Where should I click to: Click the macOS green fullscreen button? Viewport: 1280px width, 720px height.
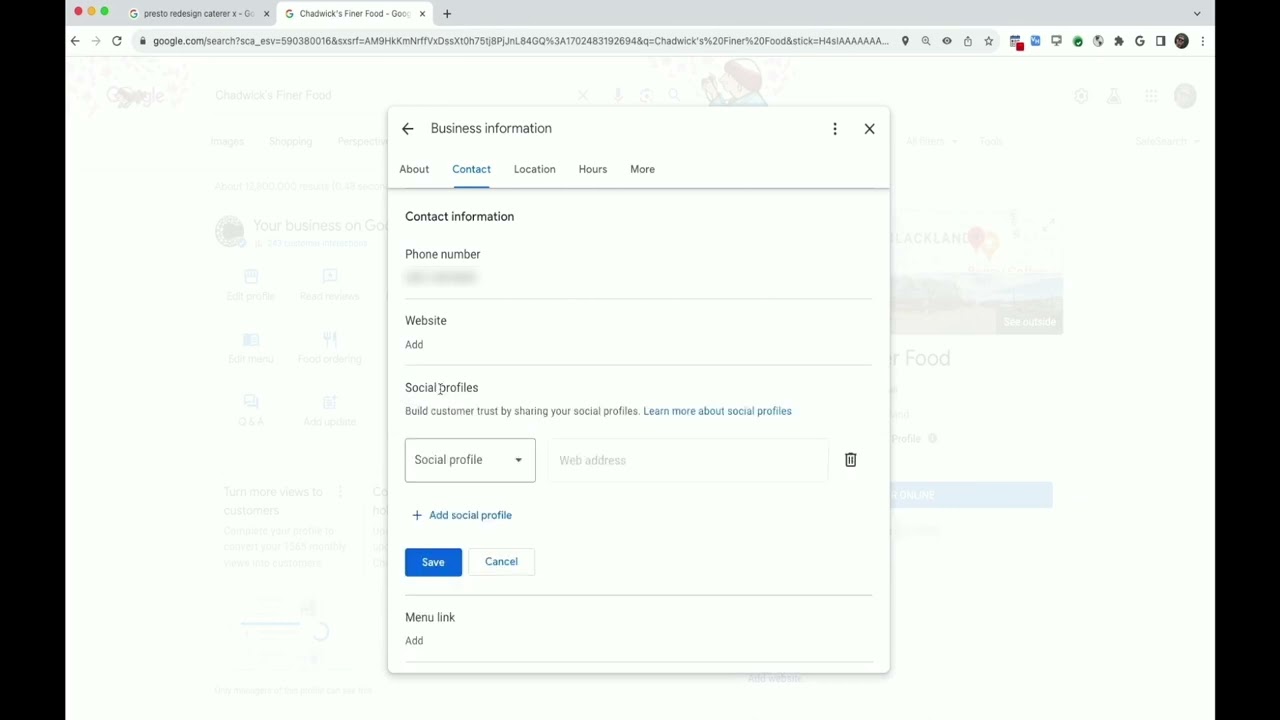(x=104, y=11)
